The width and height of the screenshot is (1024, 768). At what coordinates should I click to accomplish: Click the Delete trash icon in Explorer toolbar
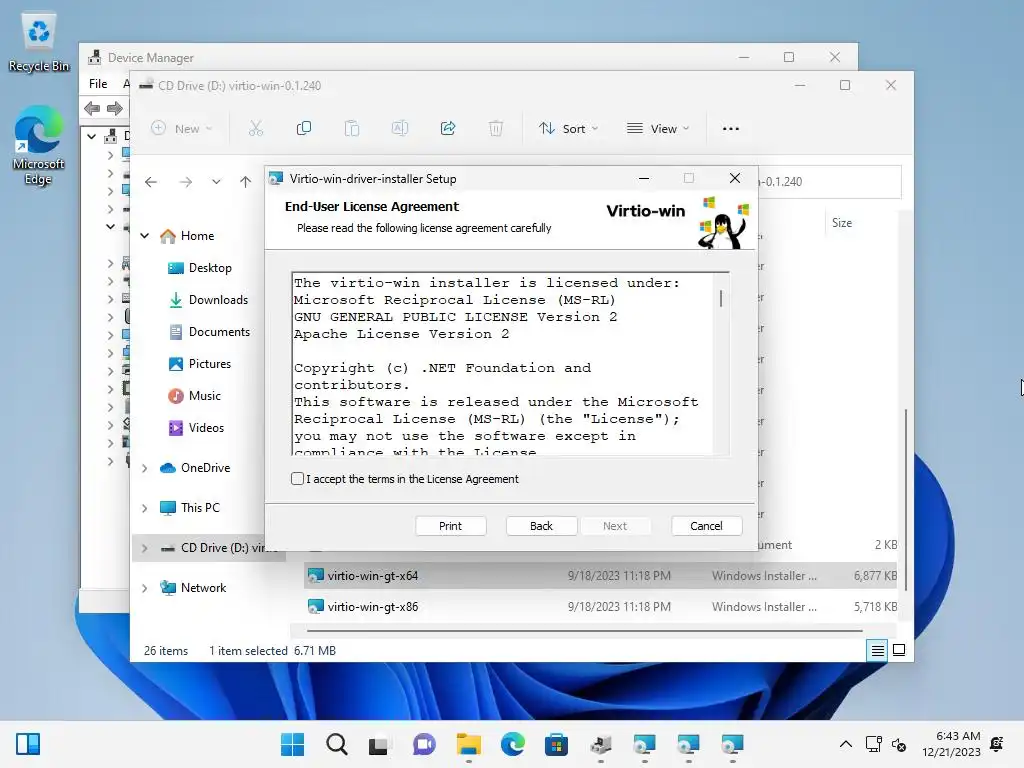(x=496, y=128)
